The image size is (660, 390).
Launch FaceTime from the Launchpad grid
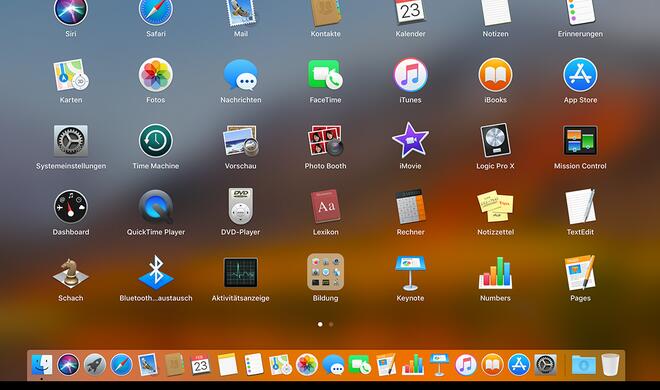(325, 75)
